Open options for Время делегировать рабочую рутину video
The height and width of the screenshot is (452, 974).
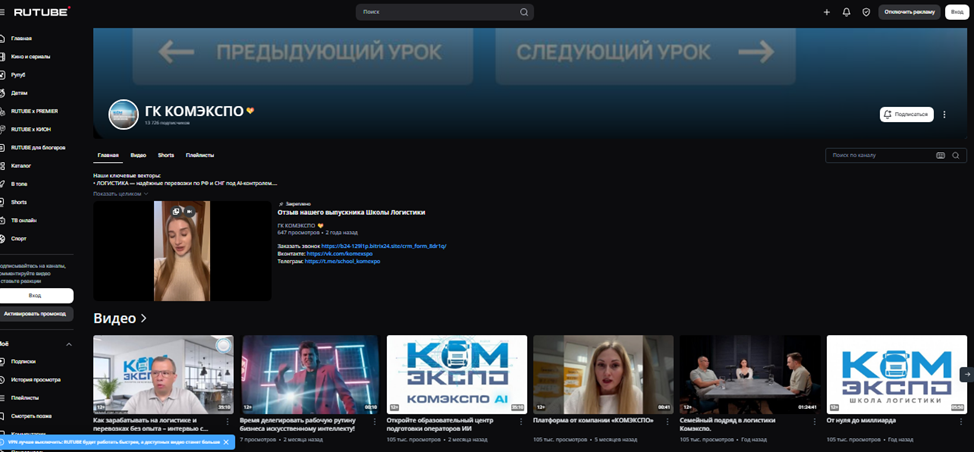[x=375, y=421]
